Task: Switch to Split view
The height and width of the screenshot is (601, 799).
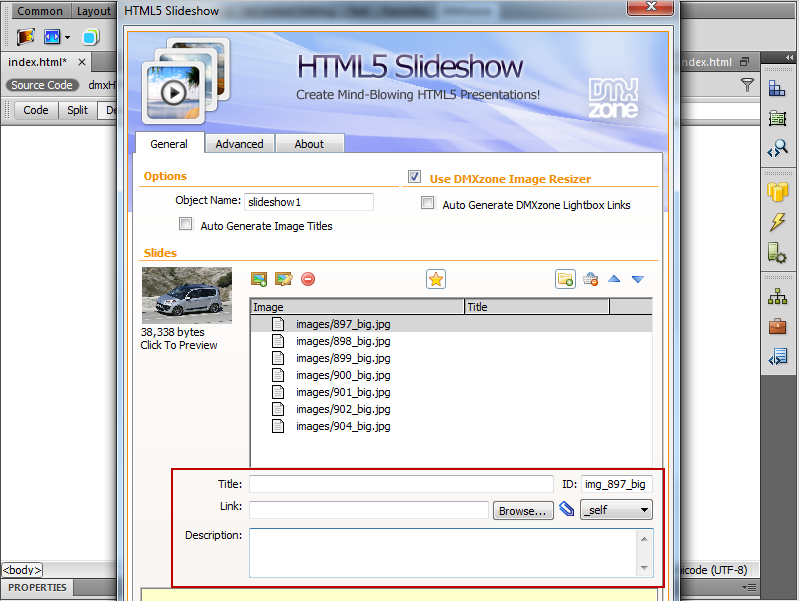Action: [77, 110]
